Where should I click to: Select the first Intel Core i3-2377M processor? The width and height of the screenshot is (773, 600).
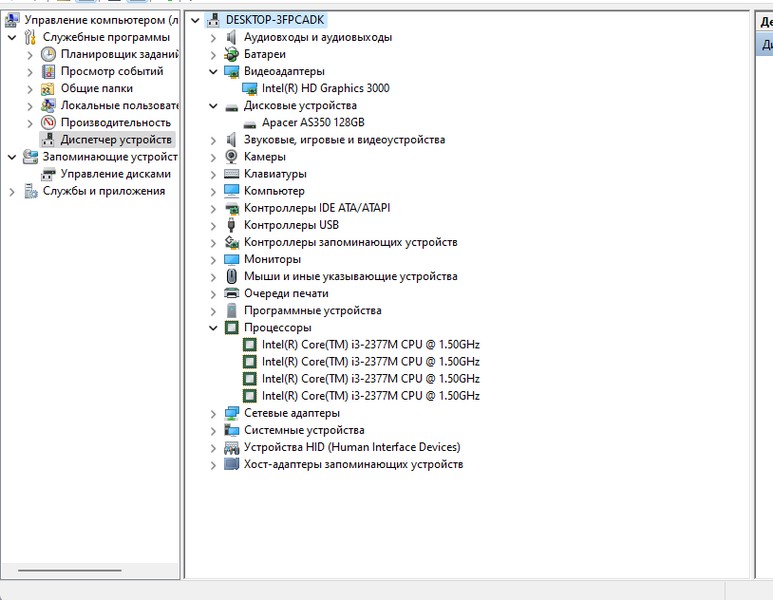coord(370,344)
